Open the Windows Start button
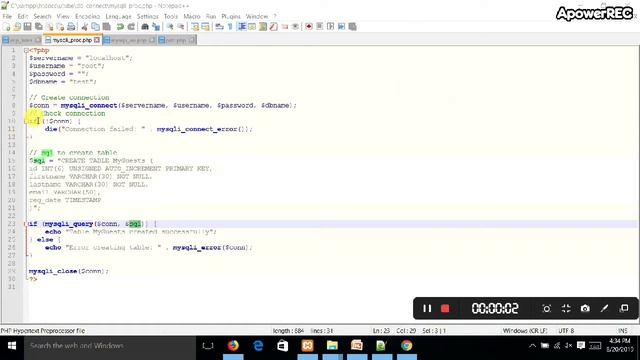640x360 pixels. 11,346
